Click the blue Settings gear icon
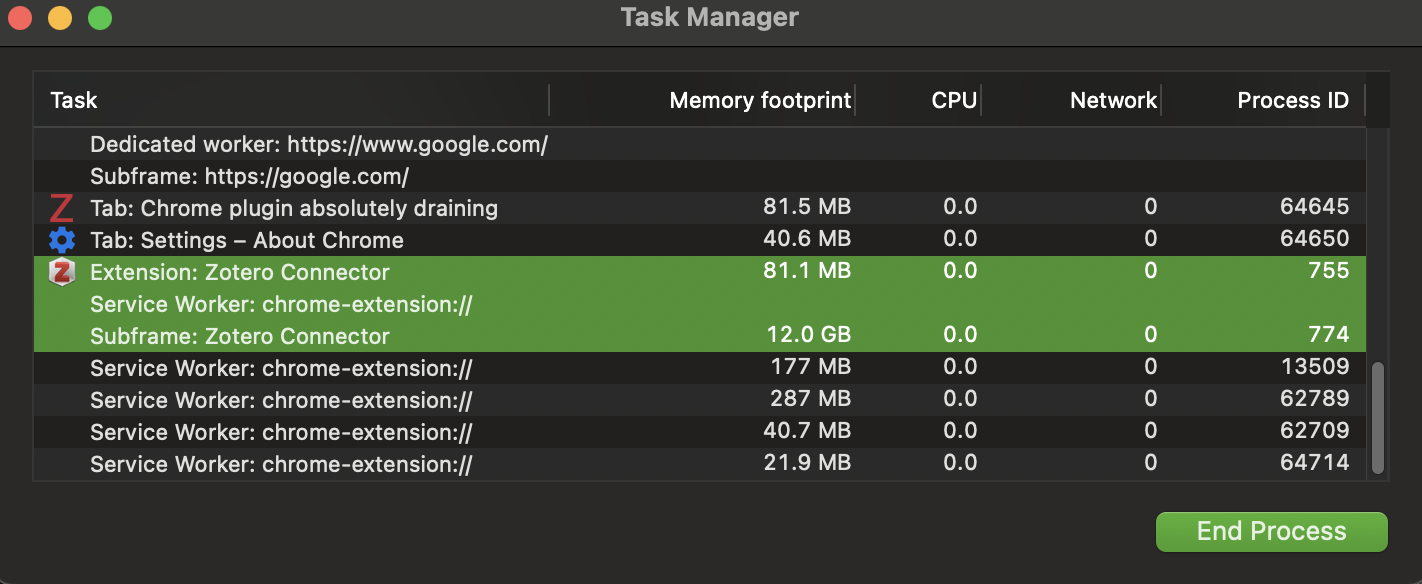Image resolution: width=1422 pixels, height=584 pixels. 62,240
